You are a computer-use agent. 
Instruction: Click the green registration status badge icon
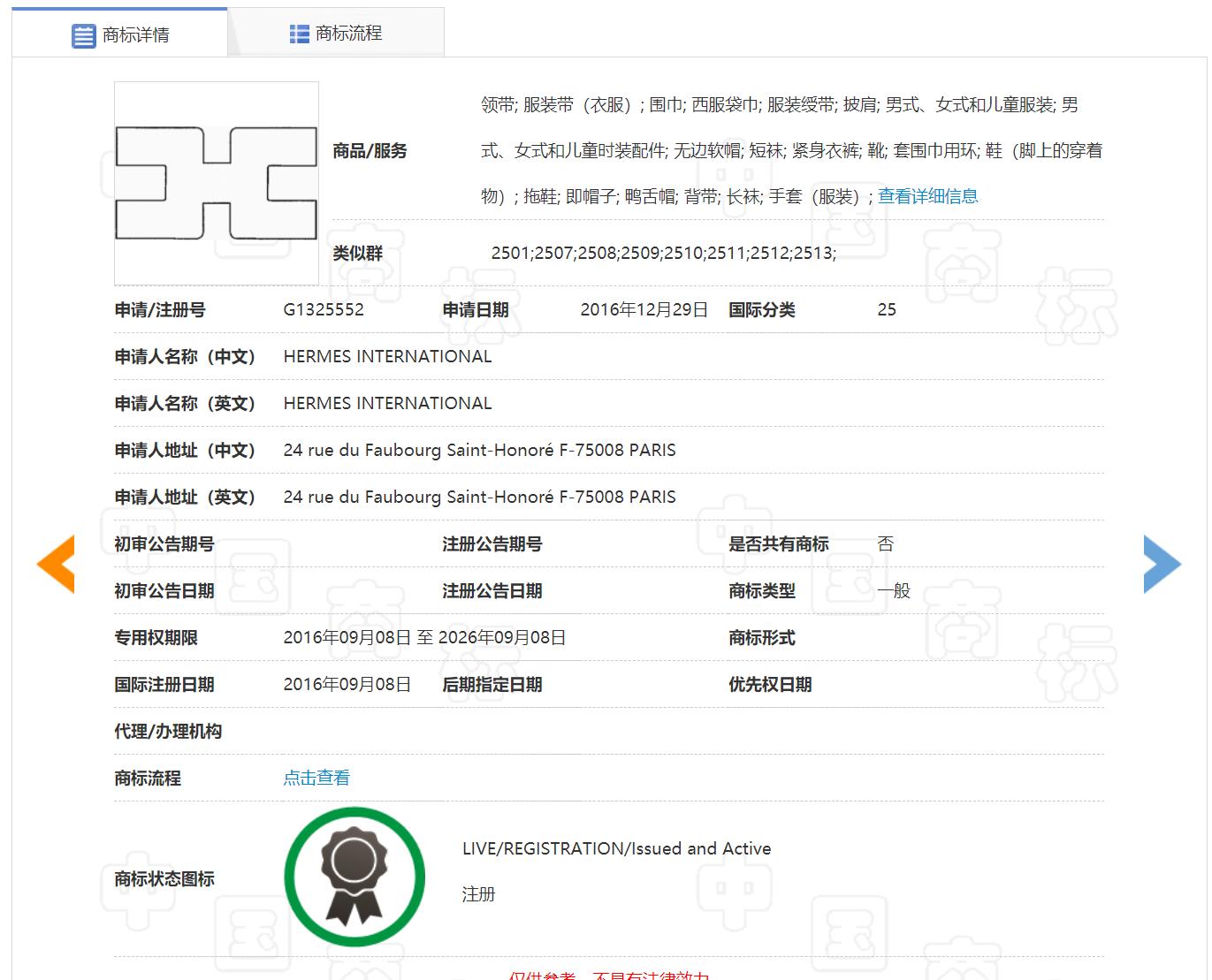(x=354, y=877)
